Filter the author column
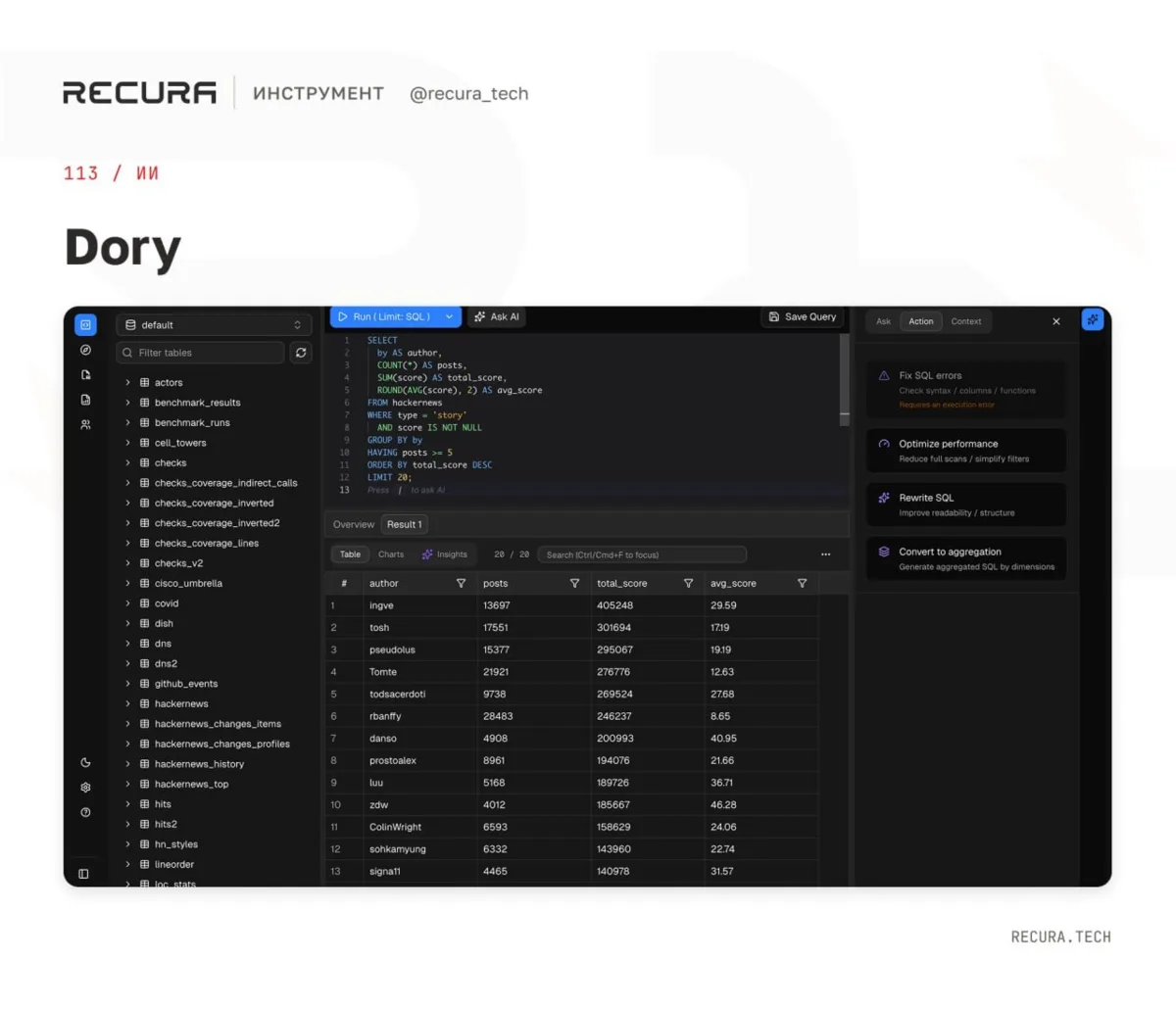 click(x=461, y=583)
